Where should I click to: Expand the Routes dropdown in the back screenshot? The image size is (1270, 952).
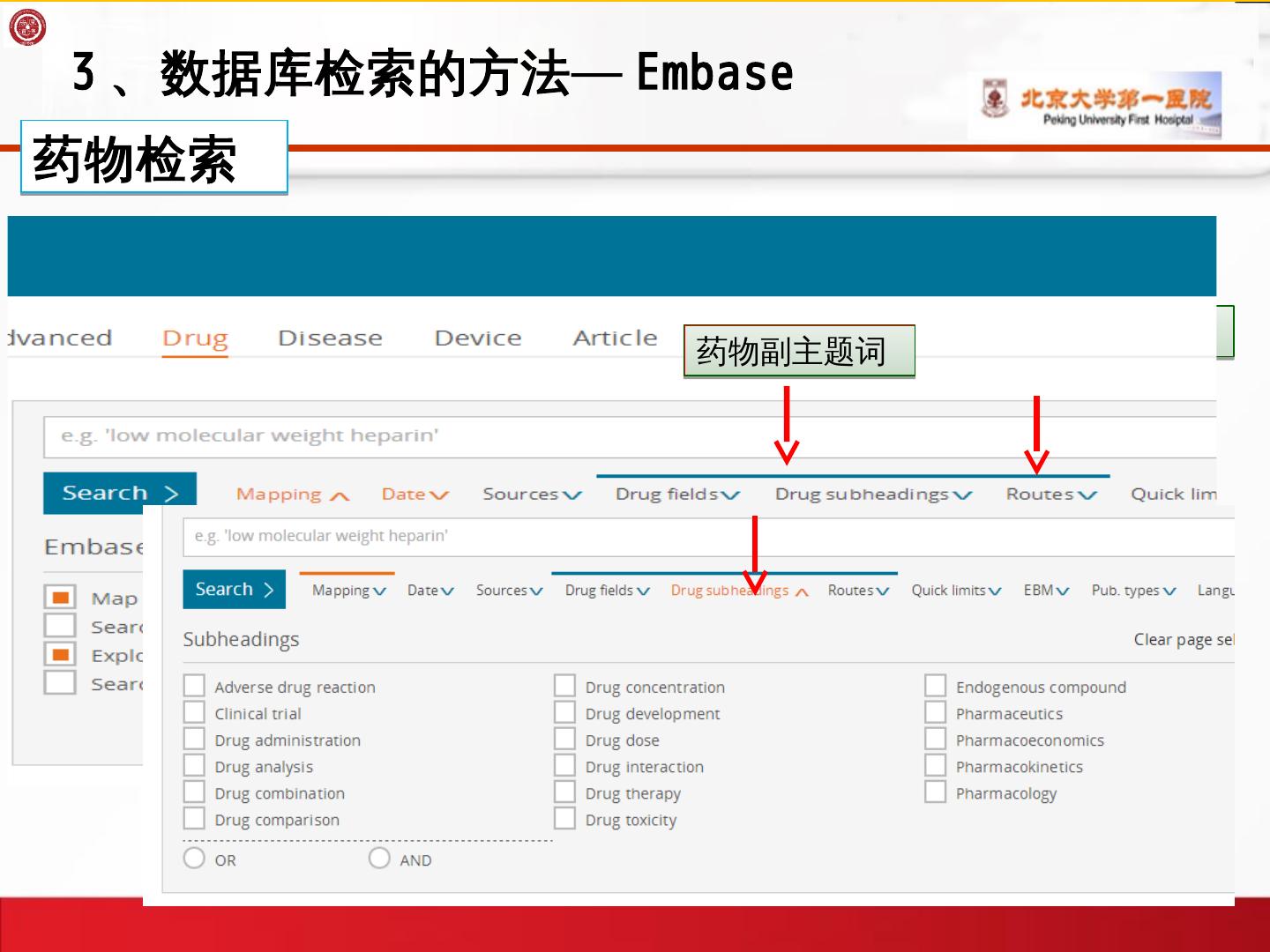1051,495
